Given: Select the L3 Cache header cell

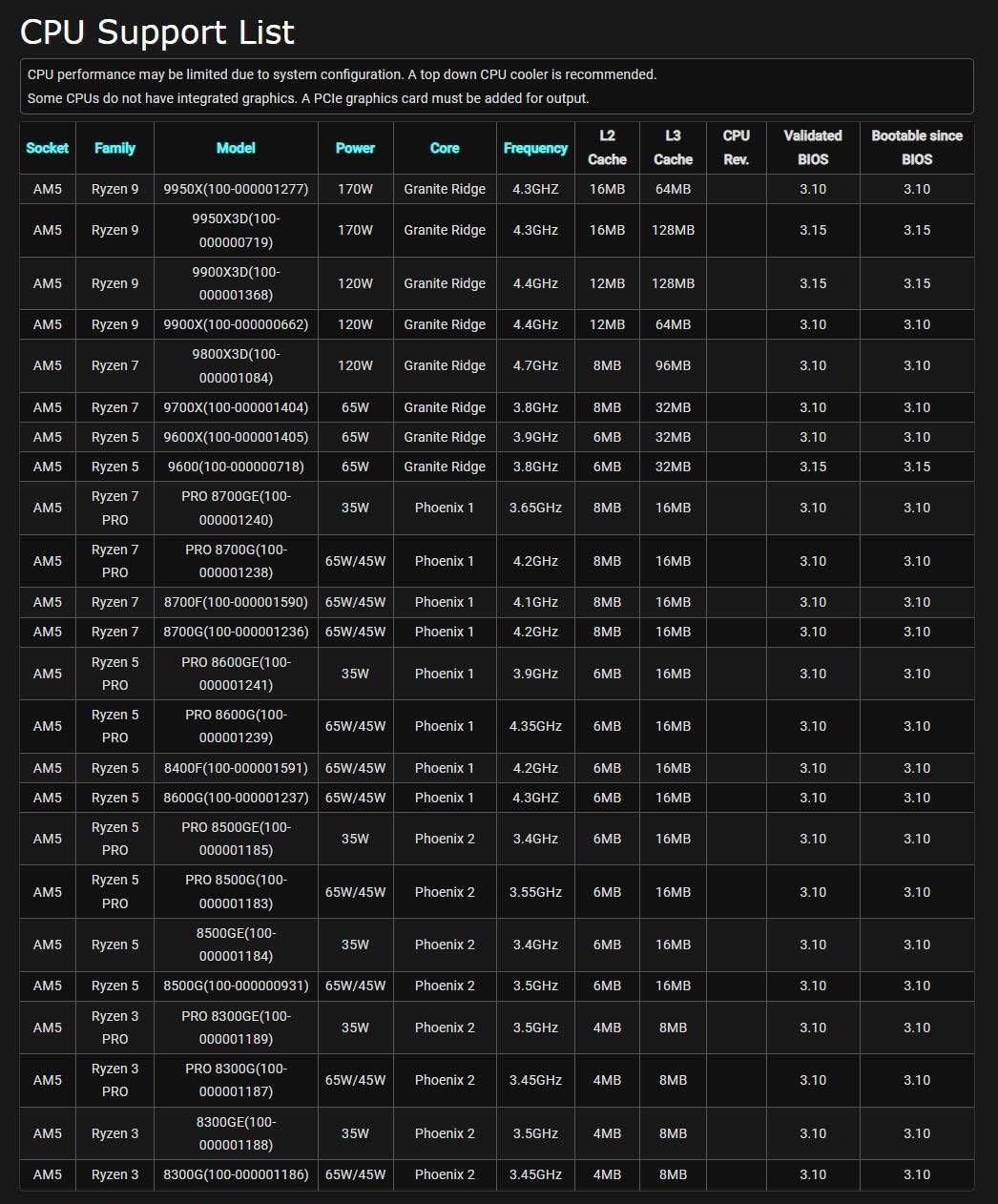Looking at the screenshot, I should [x=673, y=148].
